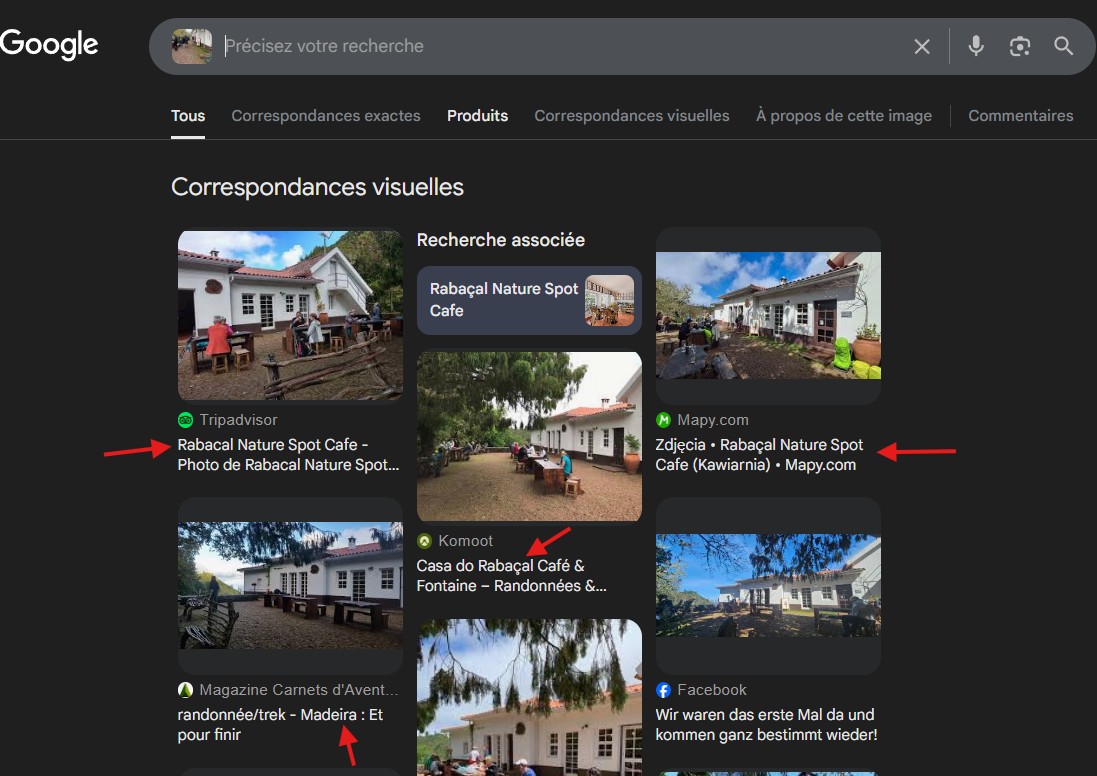Open the Magazine Carnets d'Aventures photo
Screen dimensions: 1097x776
click(290, 572)
